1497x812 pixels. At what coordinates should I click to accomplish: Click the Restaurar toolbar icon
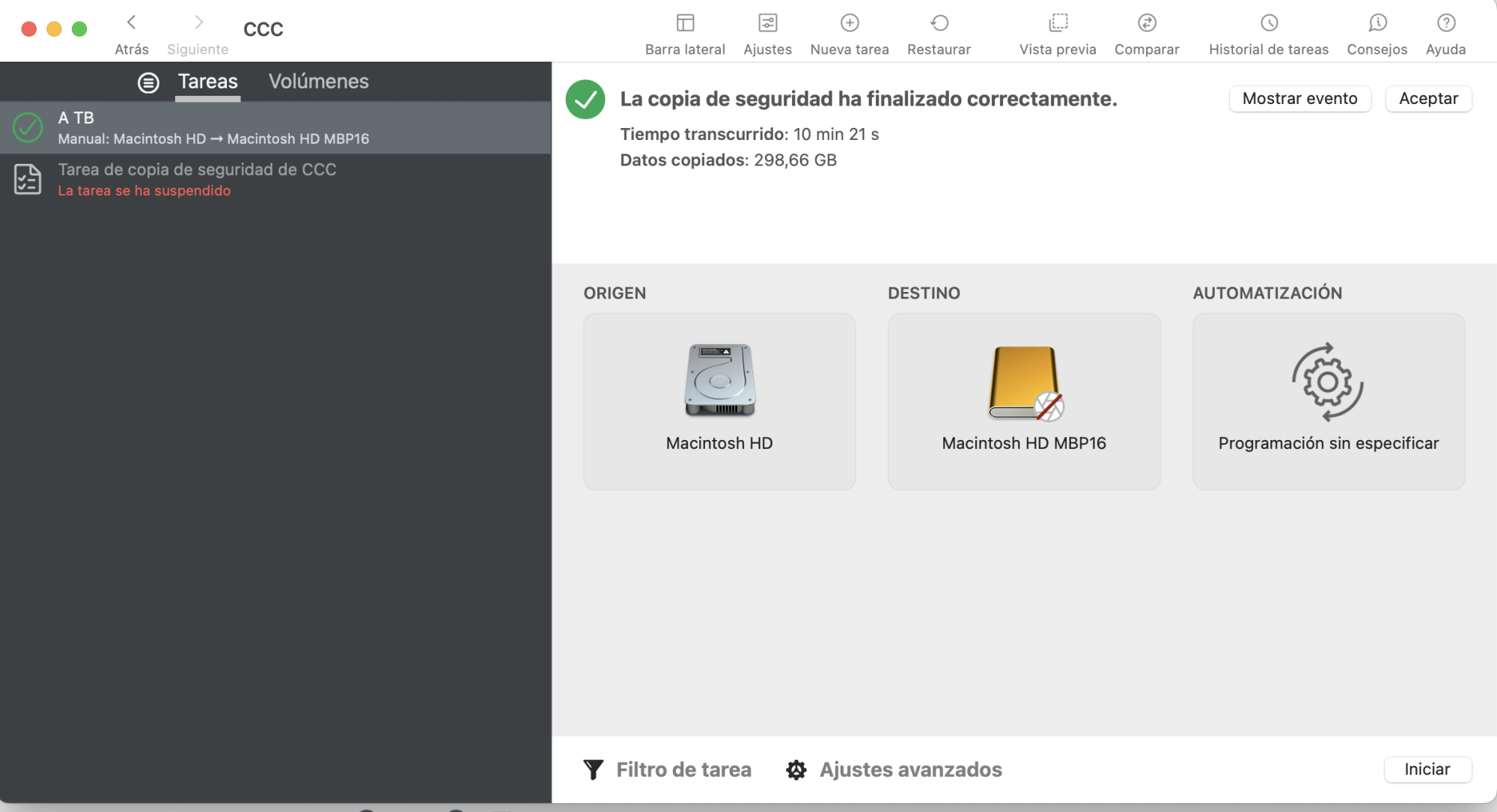tap(939, 23)
